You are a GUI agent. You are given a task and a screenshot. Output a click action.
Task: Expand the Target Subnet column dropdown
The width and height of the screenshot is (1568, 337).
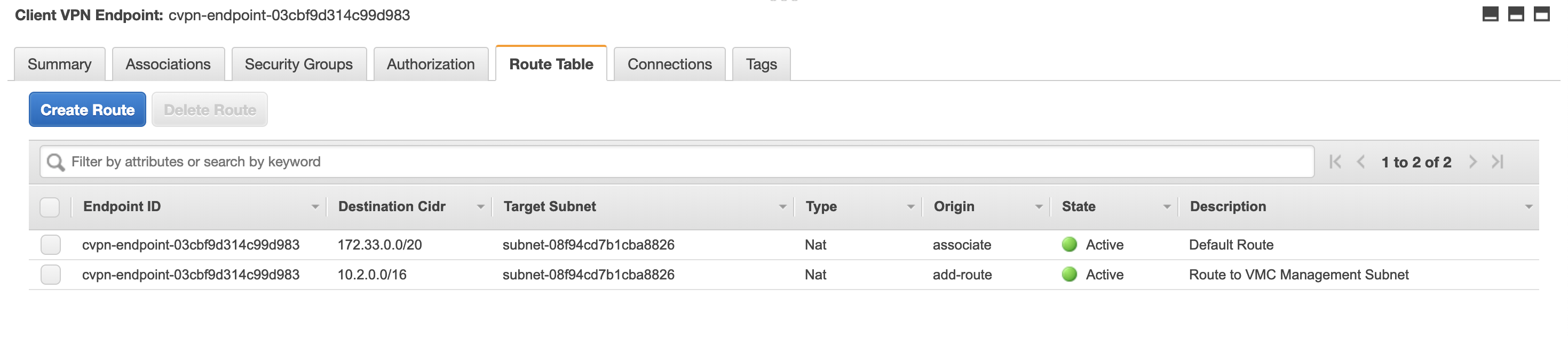click(x=782, y=207)
